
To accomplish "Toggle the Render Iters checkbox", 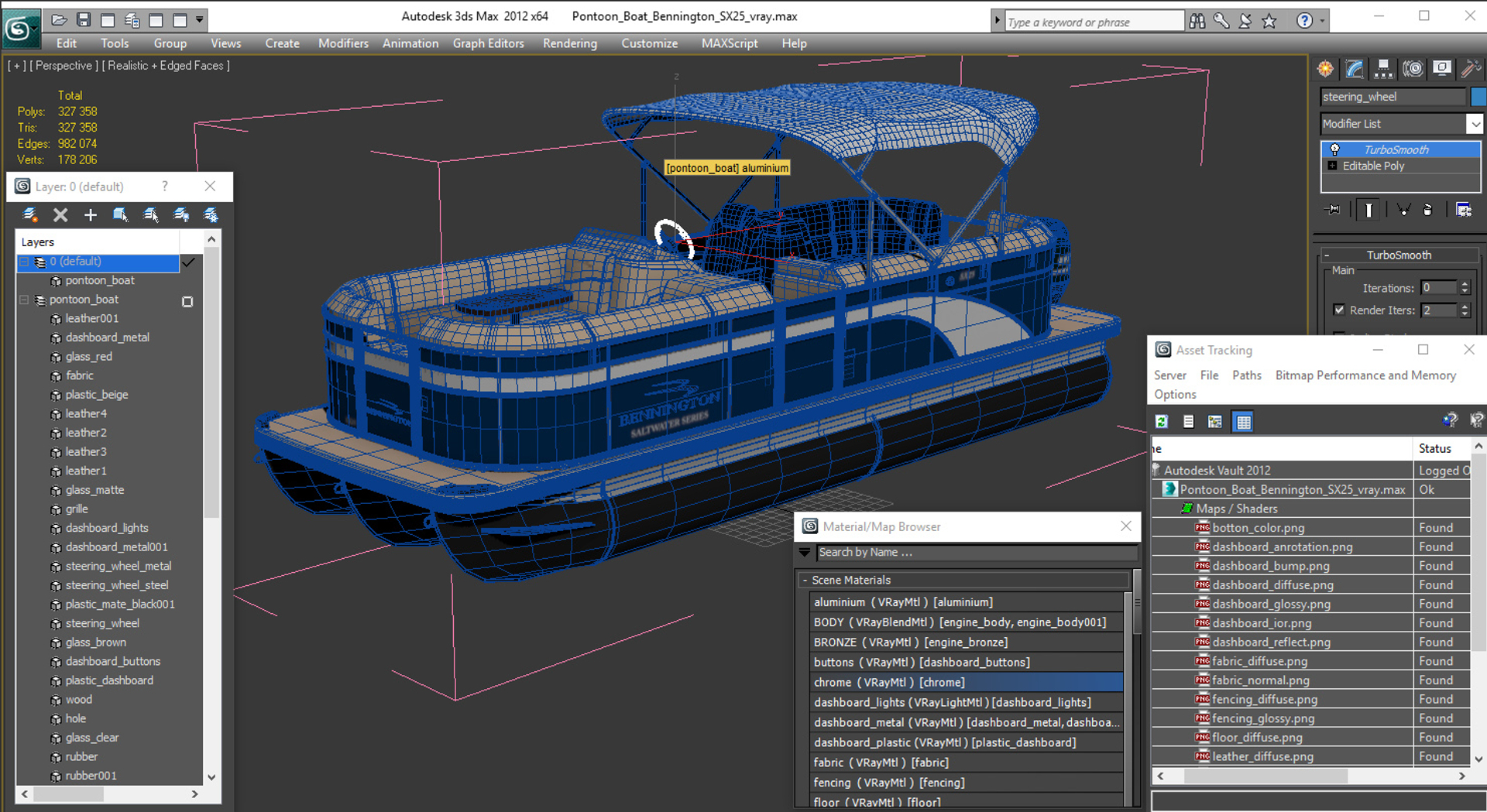I will point(1339,310).
